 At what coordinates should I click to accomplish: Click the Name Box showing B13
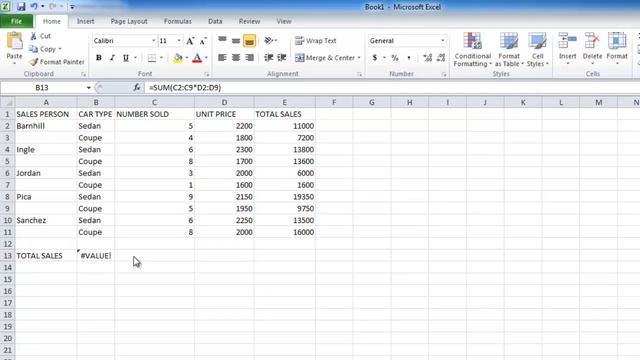pos(42,88)
